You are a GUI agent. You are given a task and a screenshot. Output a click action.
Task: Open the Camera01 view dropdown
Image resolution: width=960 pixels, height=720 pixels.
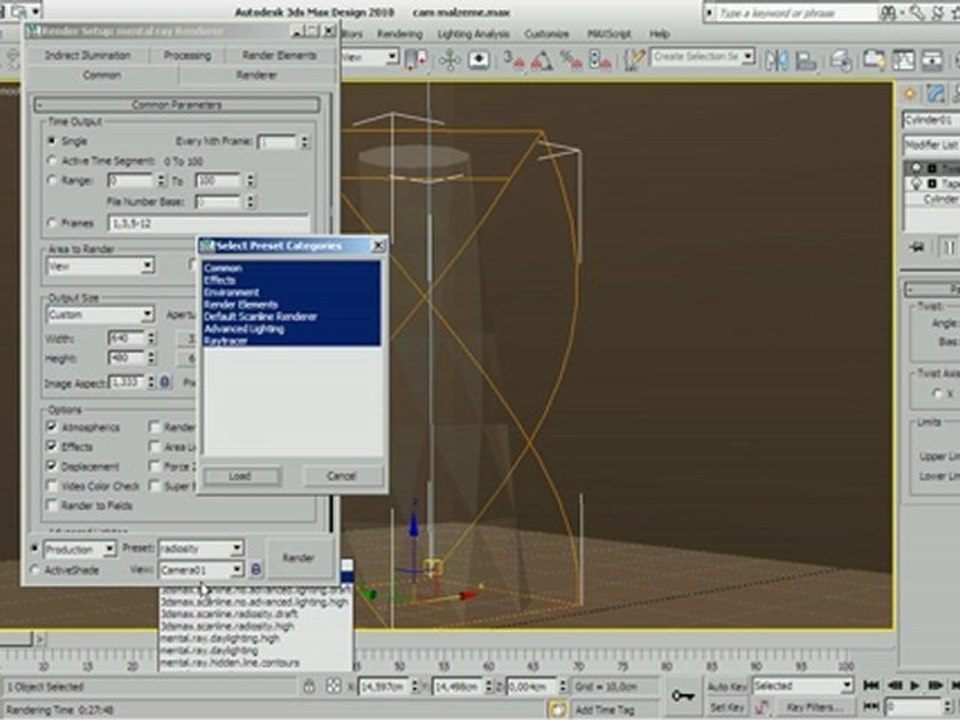(201, 570)
